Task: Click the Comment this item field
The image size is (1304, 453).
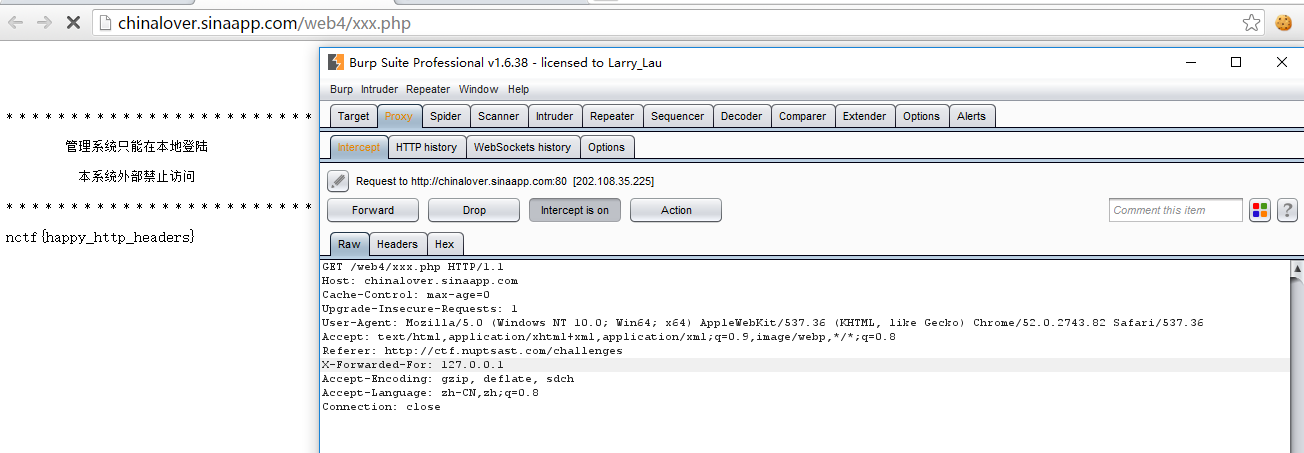Action: 1176,210
